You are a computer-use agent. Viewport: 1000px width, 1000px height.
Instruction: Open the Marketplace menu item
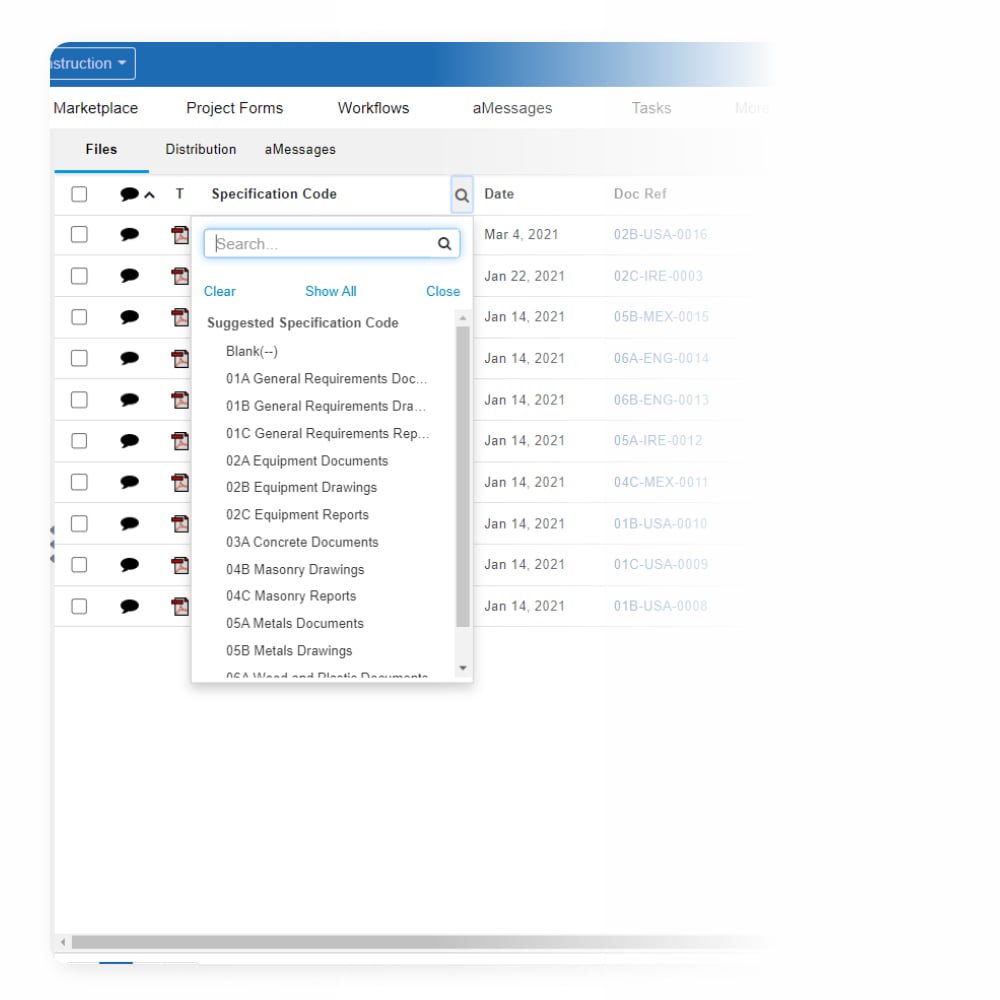tap(96, 108)
